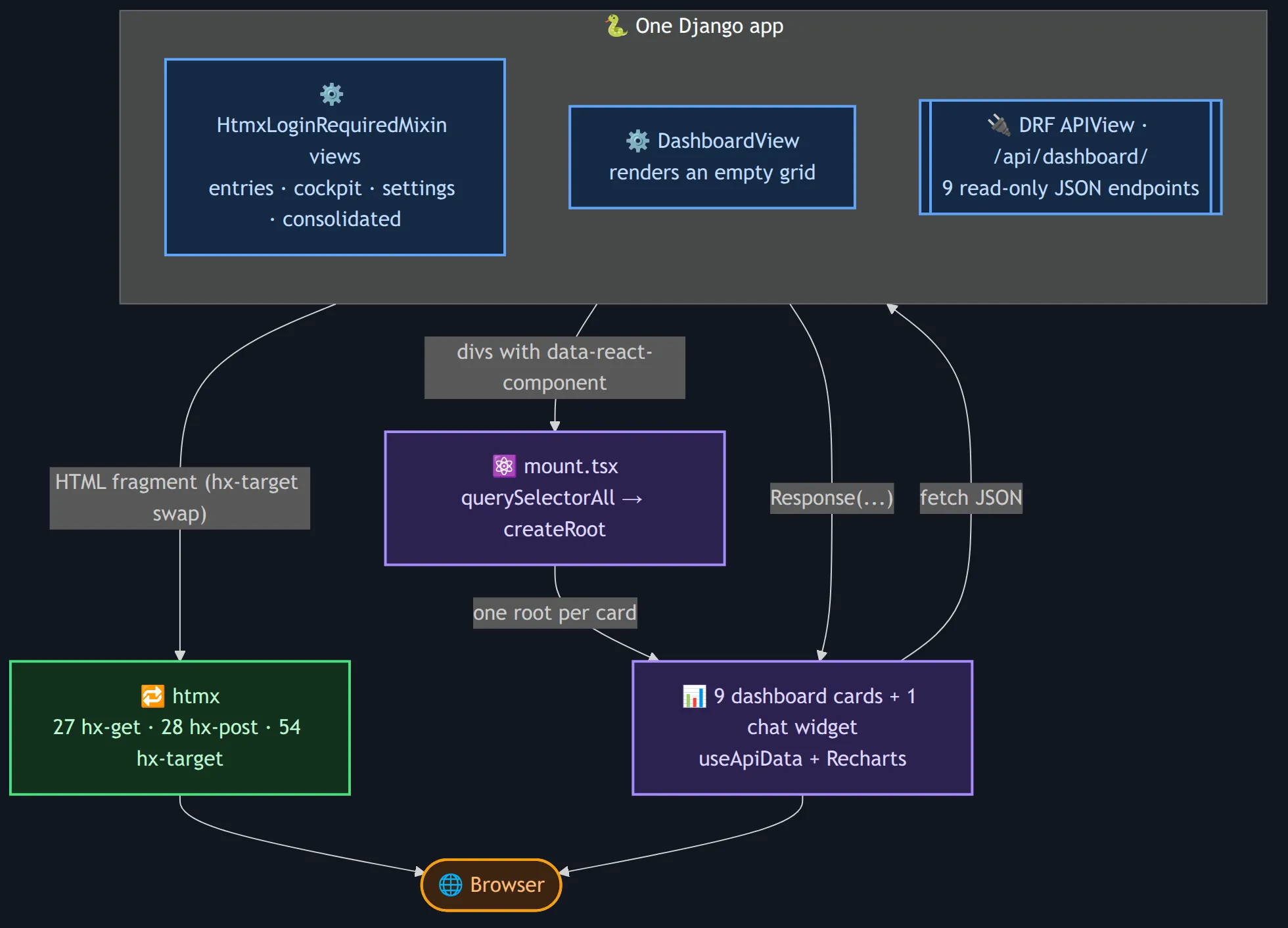Select the htmx node
Viewport: 1288px width, 928px height.
[180, 728]
